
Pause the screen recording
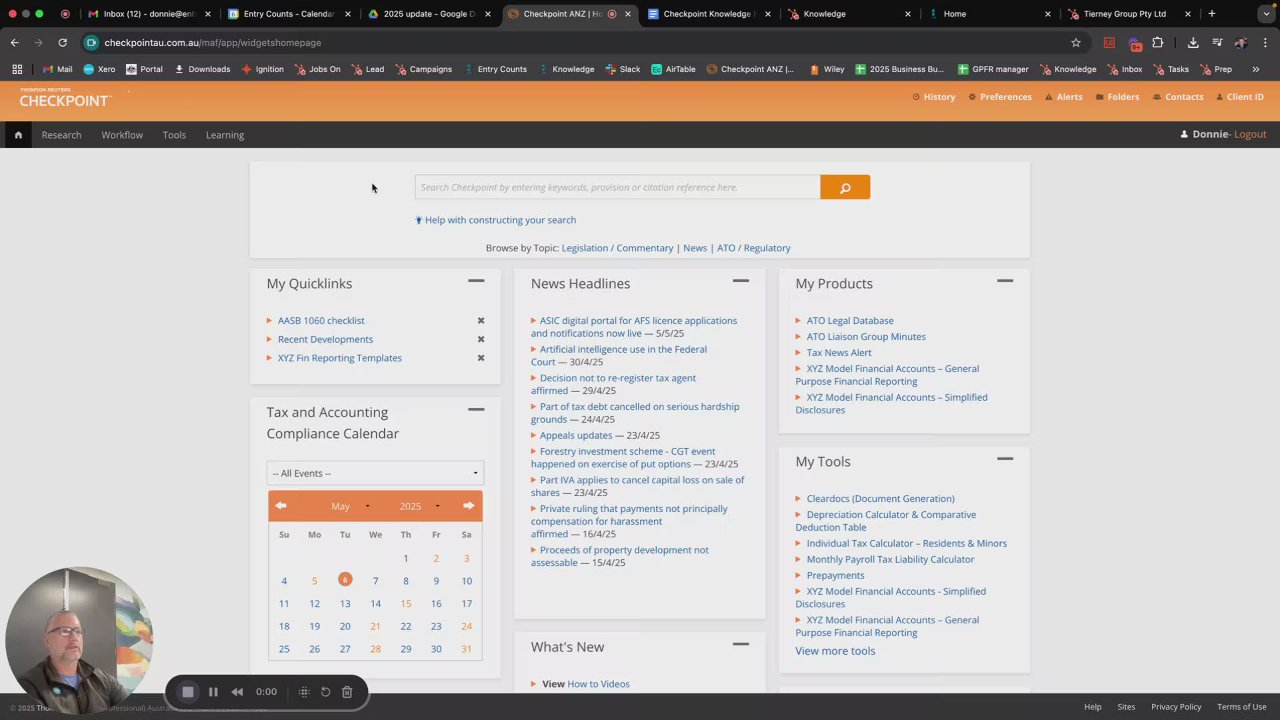[213, 692]
